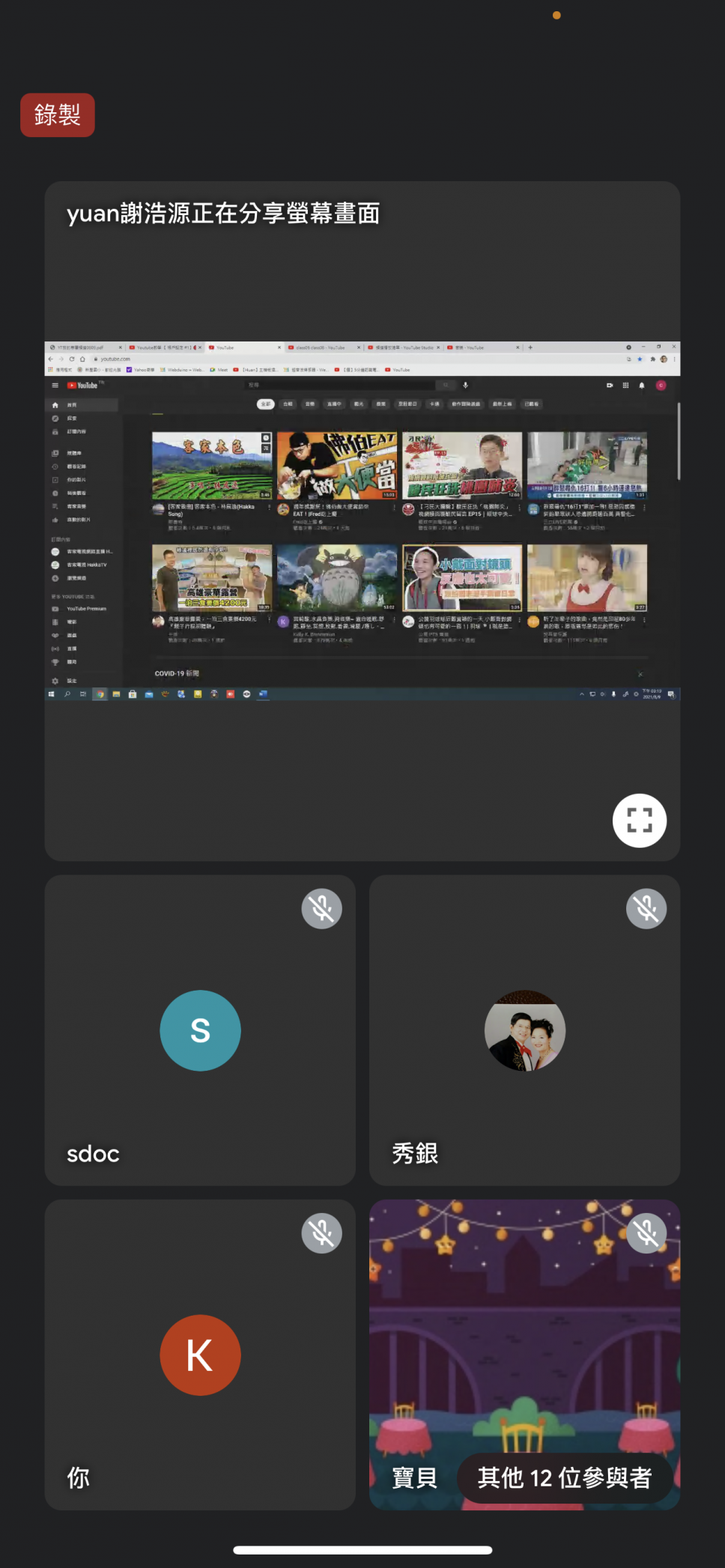
Task: Tap your orange K avatar
Action: point(200,1355)
